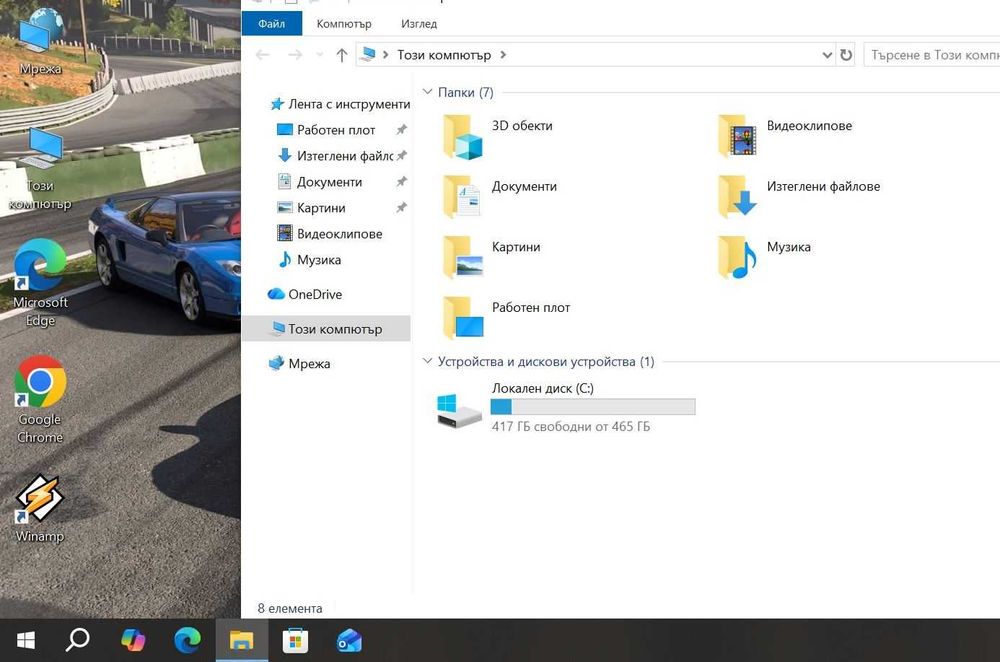Viewport: 1000px width, 662px height.
Task: Click the computer icon in address bar
Action: [x=367, y=55]
